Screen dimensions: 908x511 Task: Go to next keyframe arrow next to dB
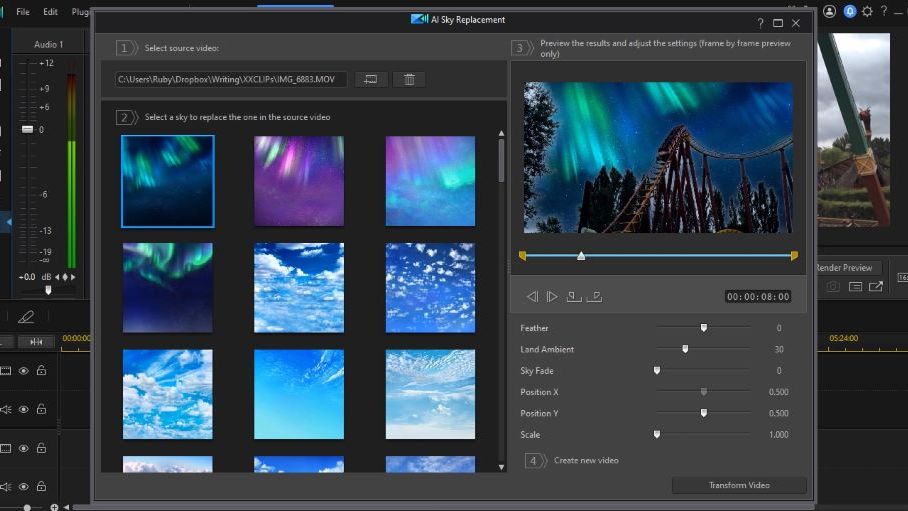pos(73,277)
